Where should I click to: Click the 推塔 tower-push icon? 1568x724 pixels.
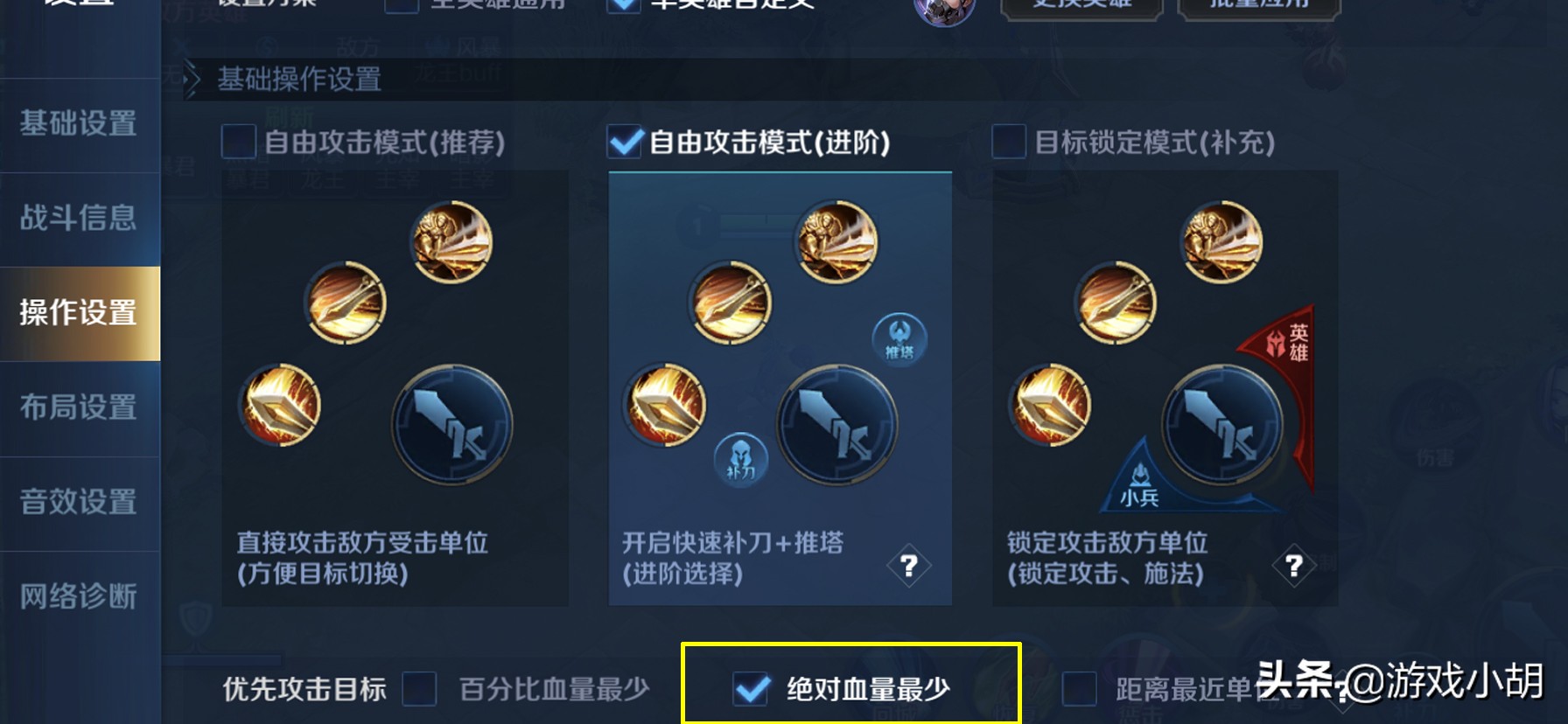pyautogui.click(x=899, y=338)
